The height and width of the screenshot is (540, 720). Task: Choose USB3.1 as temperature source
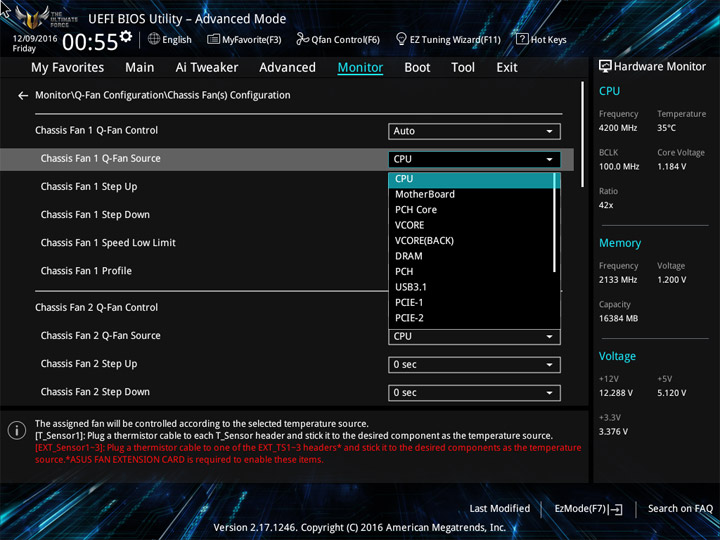pyautogui.click(x=471, y=287)
